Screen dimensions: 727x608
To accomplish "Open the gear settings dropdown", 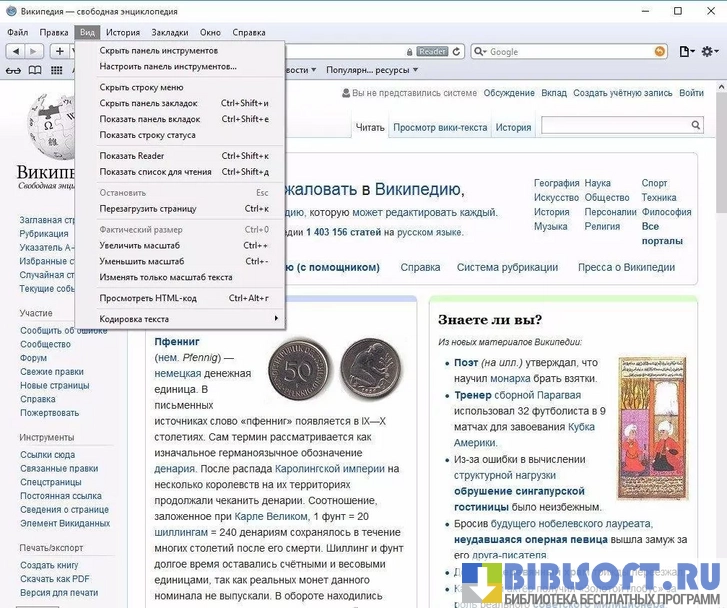I will click(x=713, y=51).
